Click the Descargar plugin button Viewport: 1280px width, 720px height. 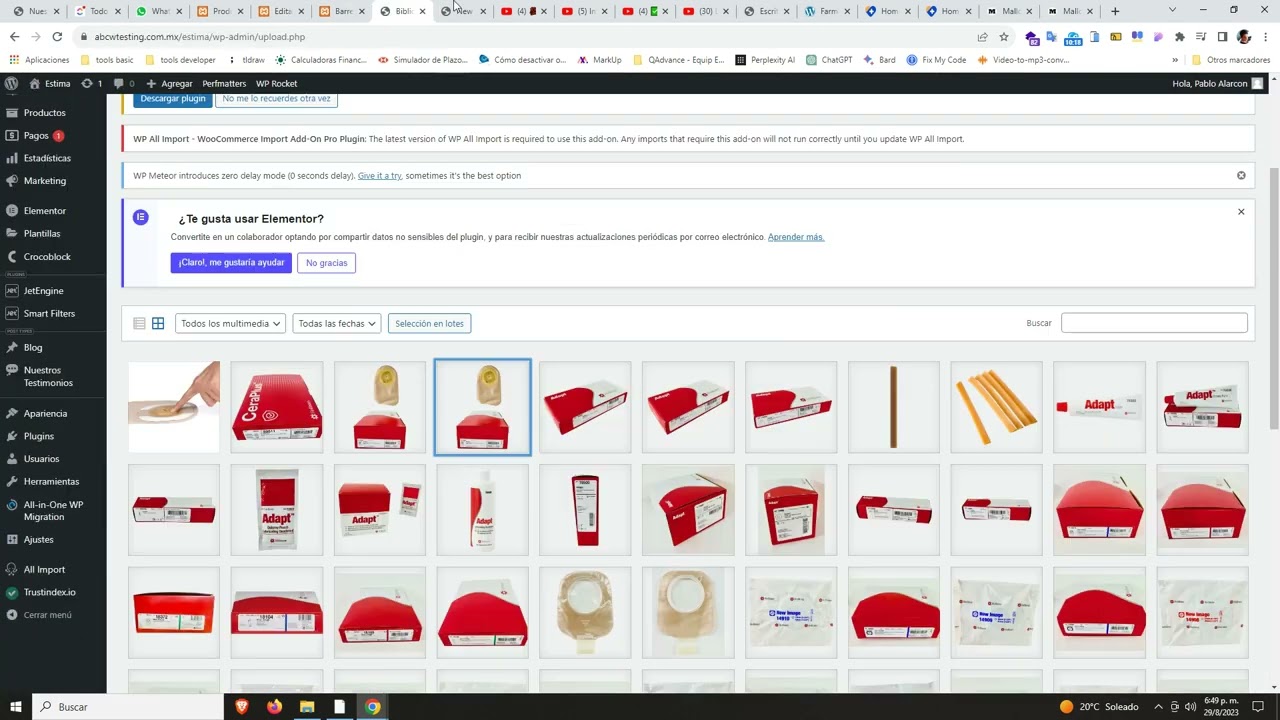[x=172, y=99]
